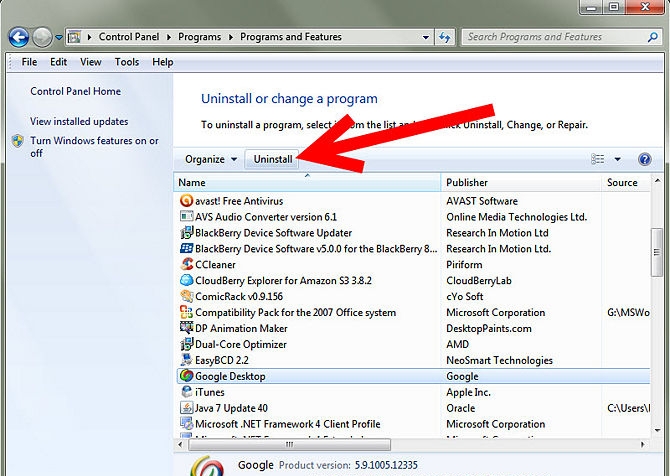Screen dimensions: 670x476
Task: Click publisher Apple Inc. cell
Action: (468, 392)
